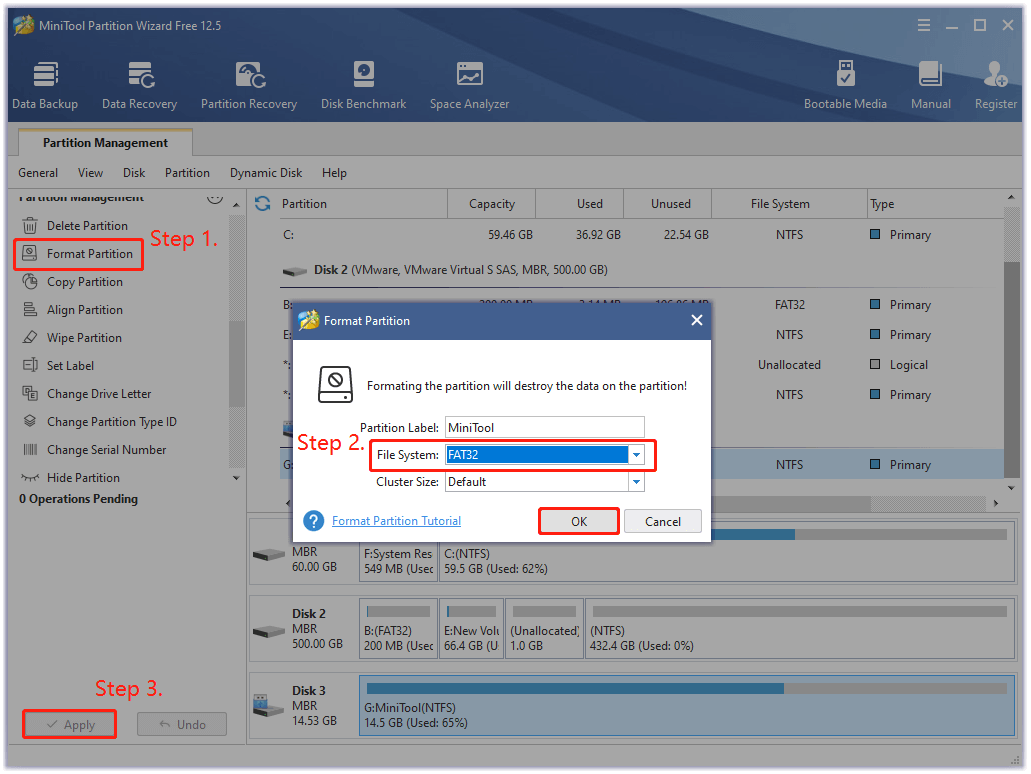The width and height of the screenshot is (1031, 774).
Task: Select the Data Backup tool
Action: click(45, 84)
